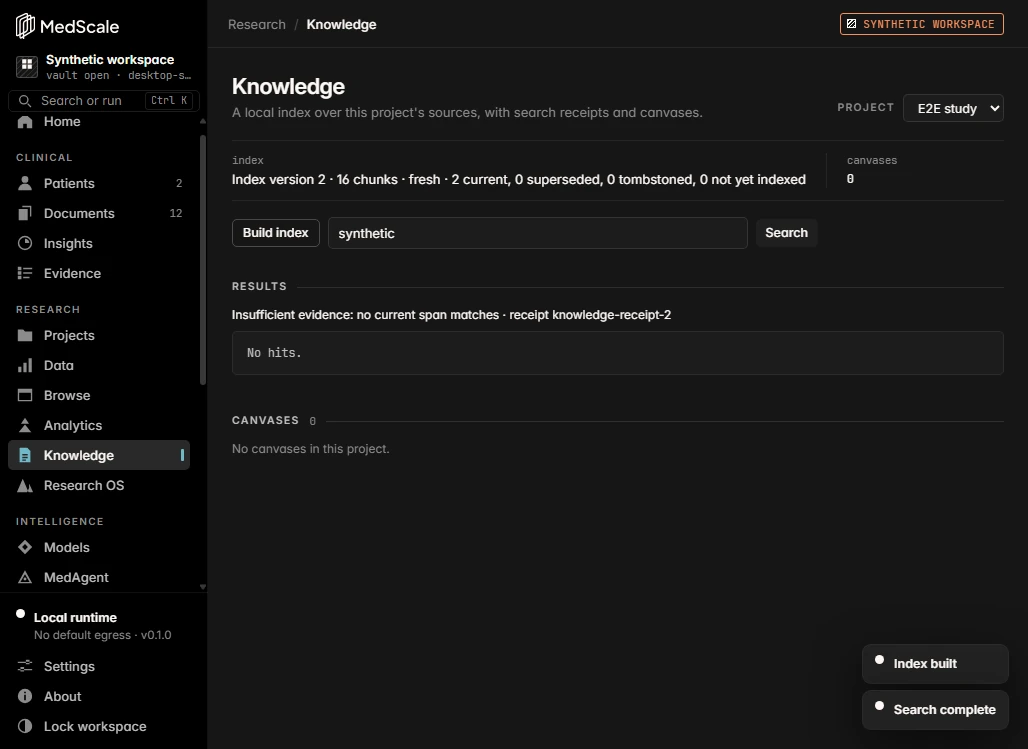This screenshot has width=1028, height=749.
Task: Open the About label
Action: point(62,697)
